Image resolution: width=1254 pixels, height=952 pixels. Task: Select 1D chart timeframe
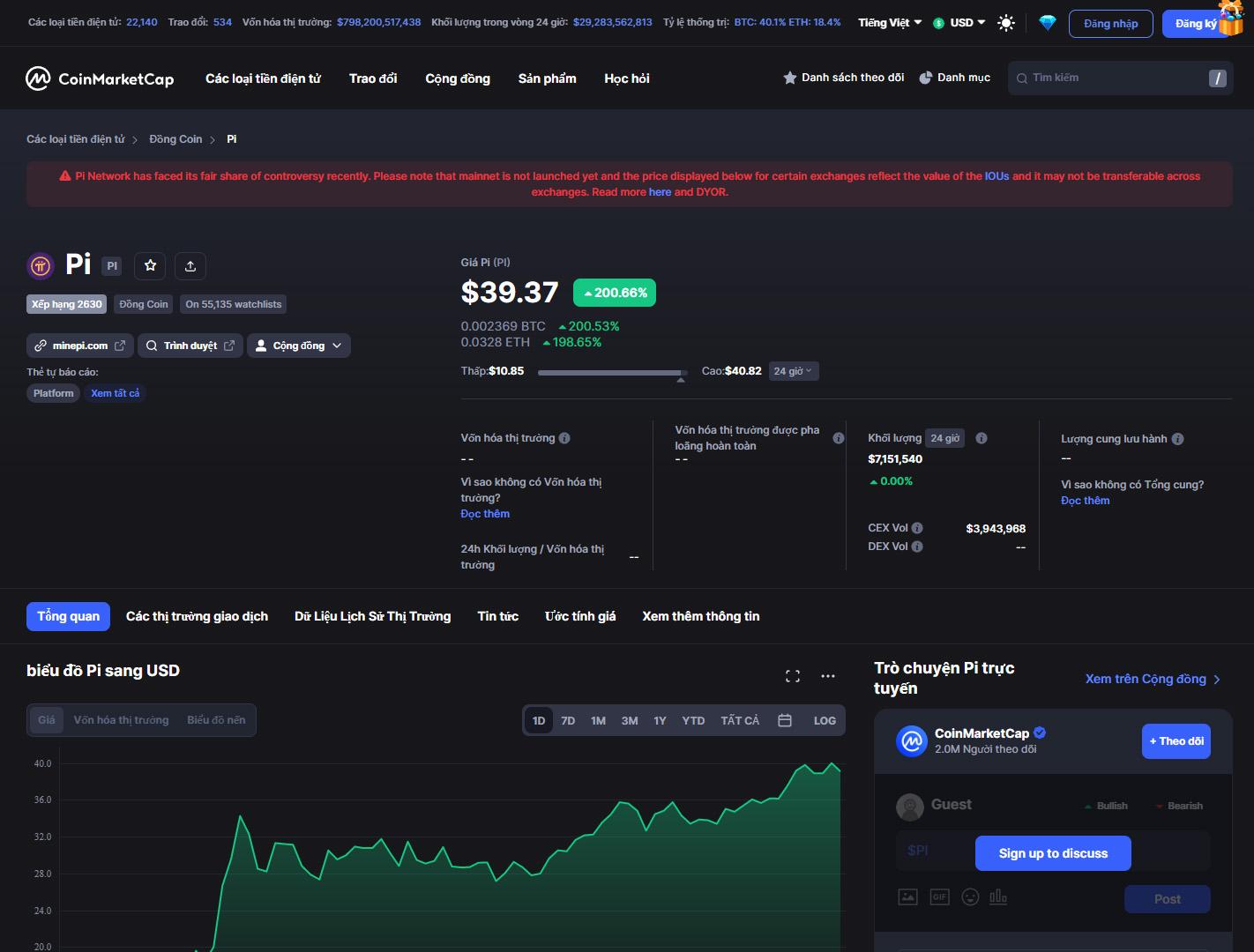pos(539,720)
